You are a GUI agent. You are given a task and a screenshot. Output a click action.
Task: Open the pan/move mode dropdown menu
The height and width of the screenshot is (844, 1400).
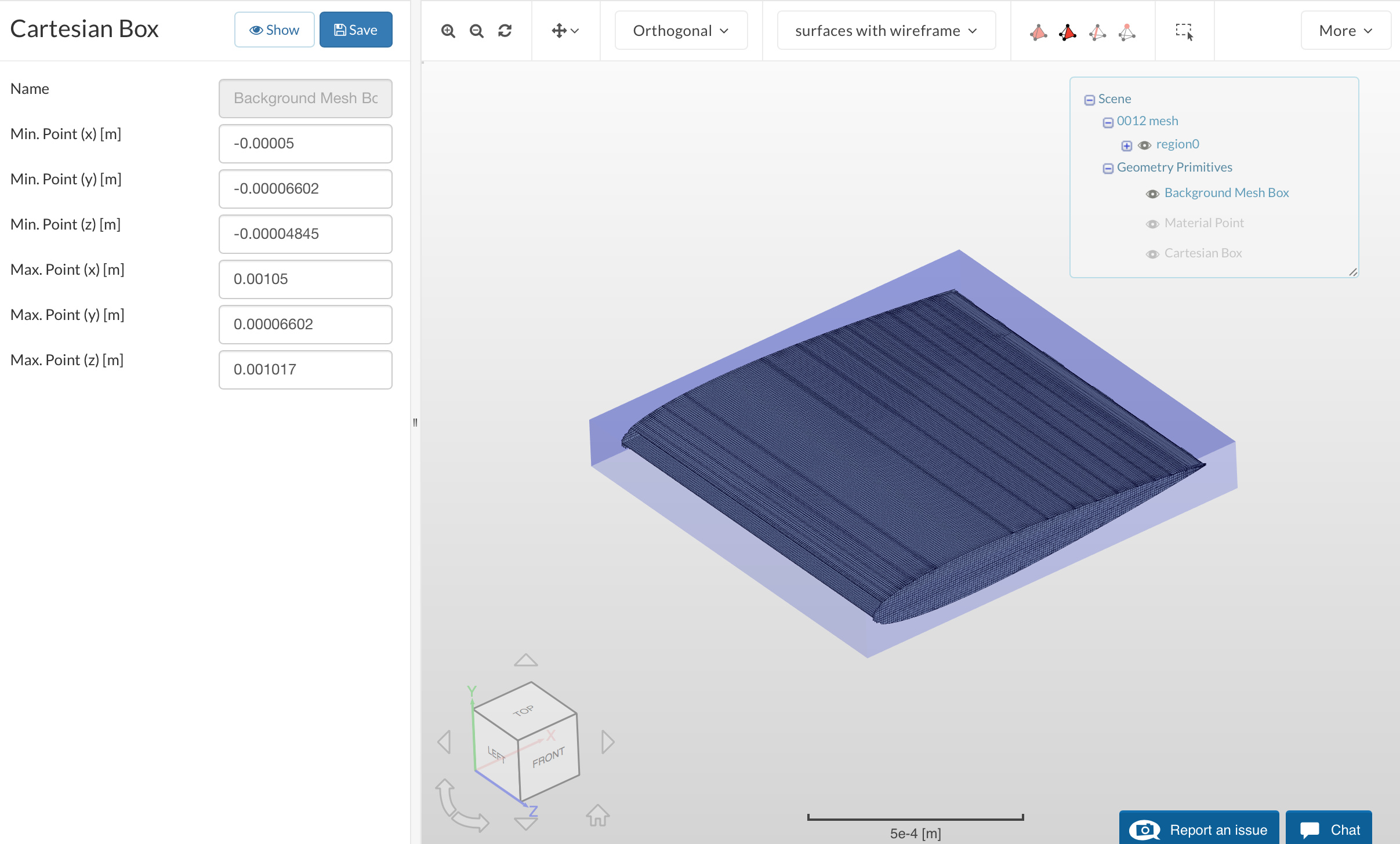point(565,31)
